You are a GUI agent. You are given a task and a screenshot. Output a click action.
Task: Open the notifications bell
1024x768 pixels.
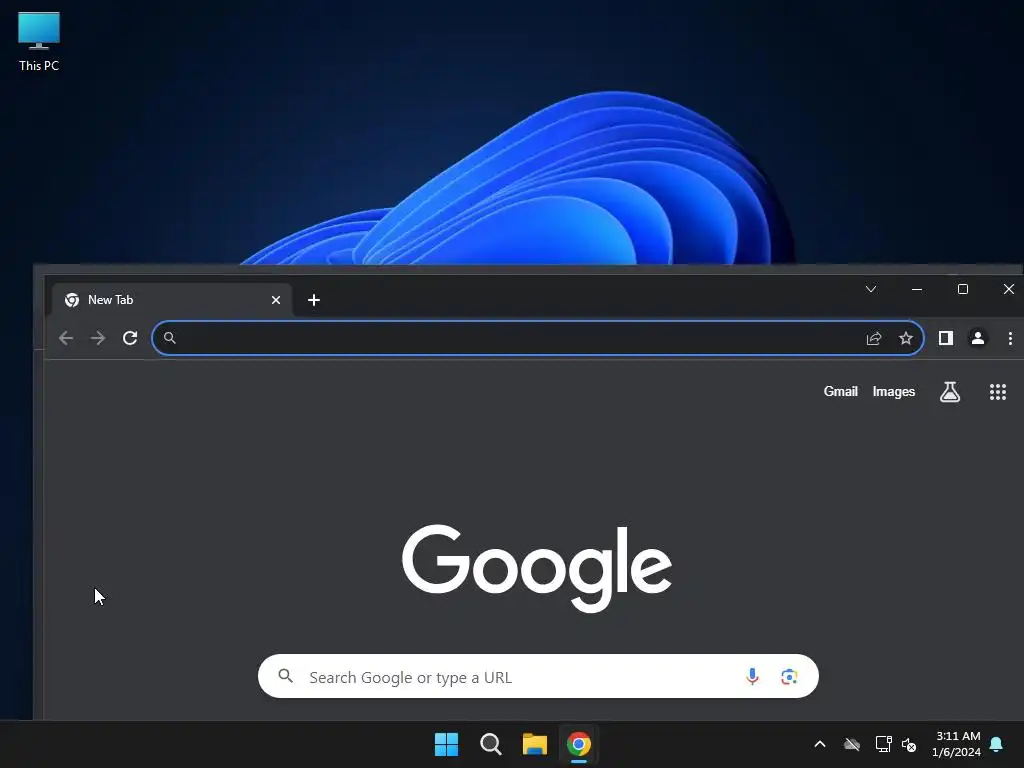[997, 744]
